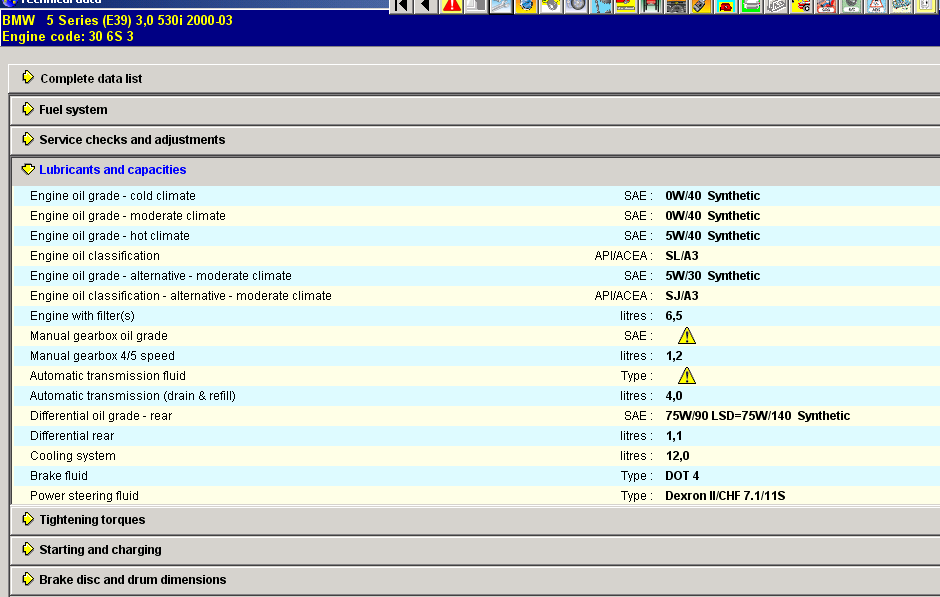This screenshot has width=940, height=597.
Task: Click the '4,0' litres transmission value
Action: click(x=674, y=396)
